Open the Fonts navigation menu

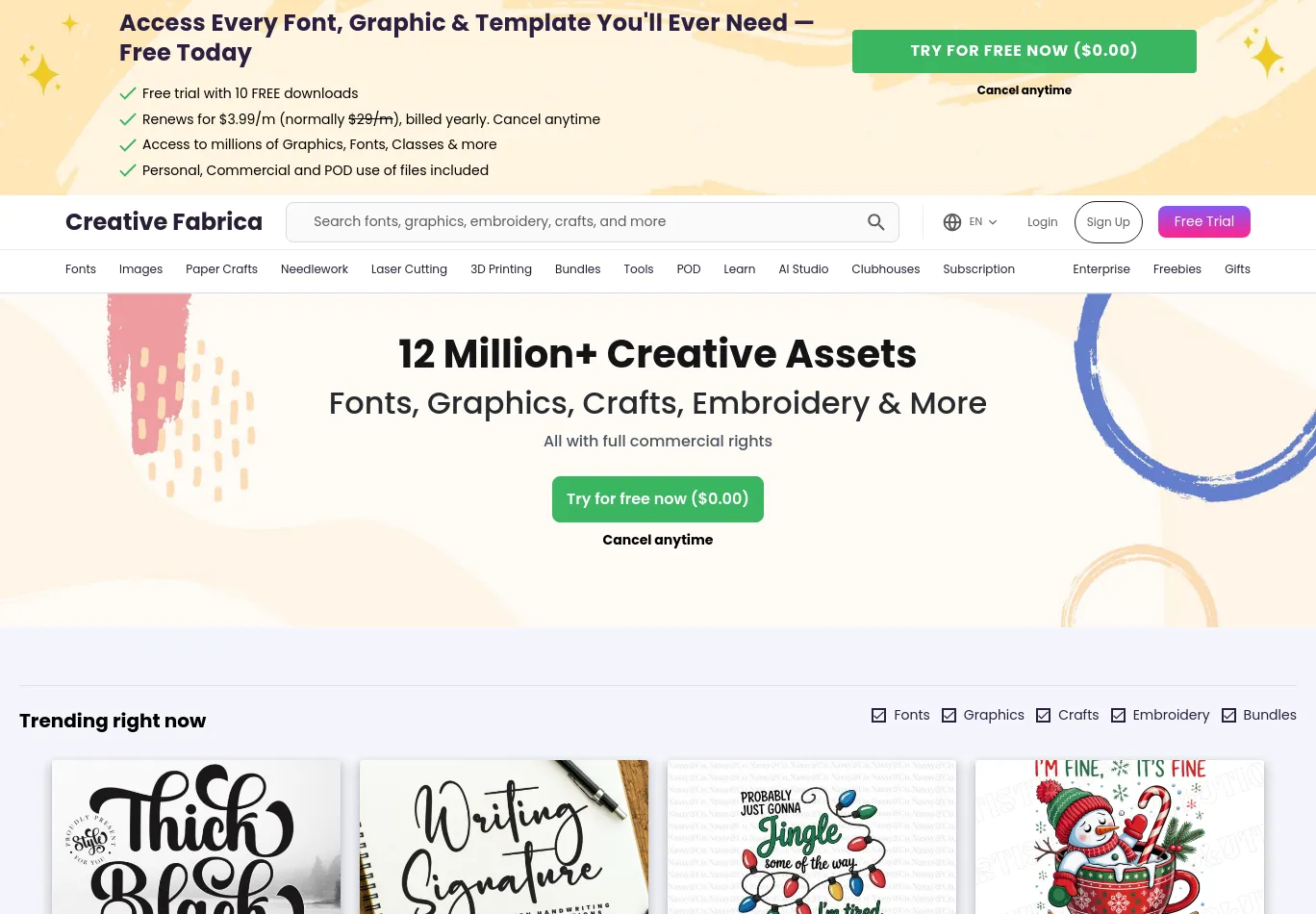pos(81,269)
